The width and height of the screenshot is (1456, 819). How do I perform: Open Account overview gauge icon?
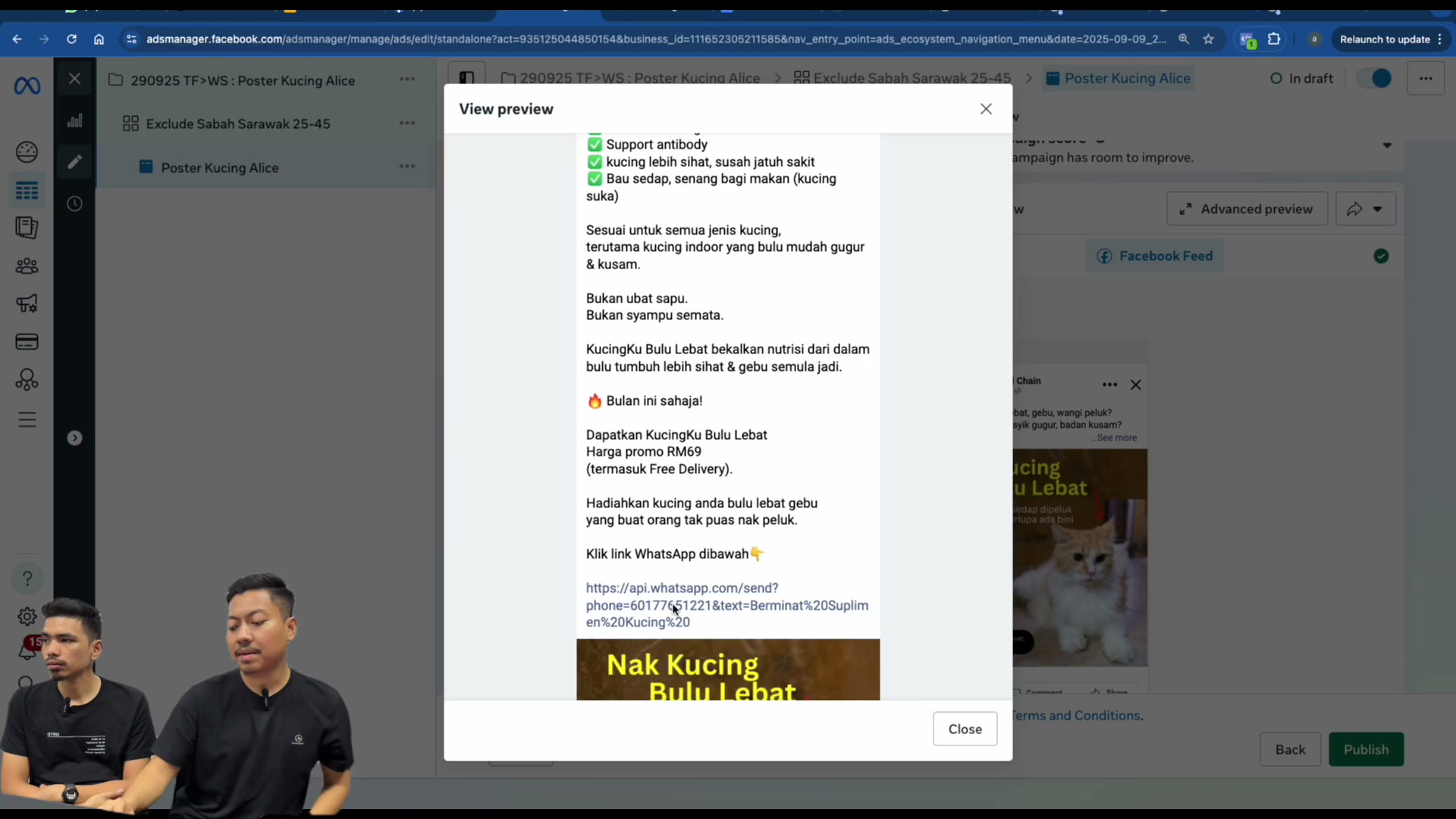coord(27,152)
